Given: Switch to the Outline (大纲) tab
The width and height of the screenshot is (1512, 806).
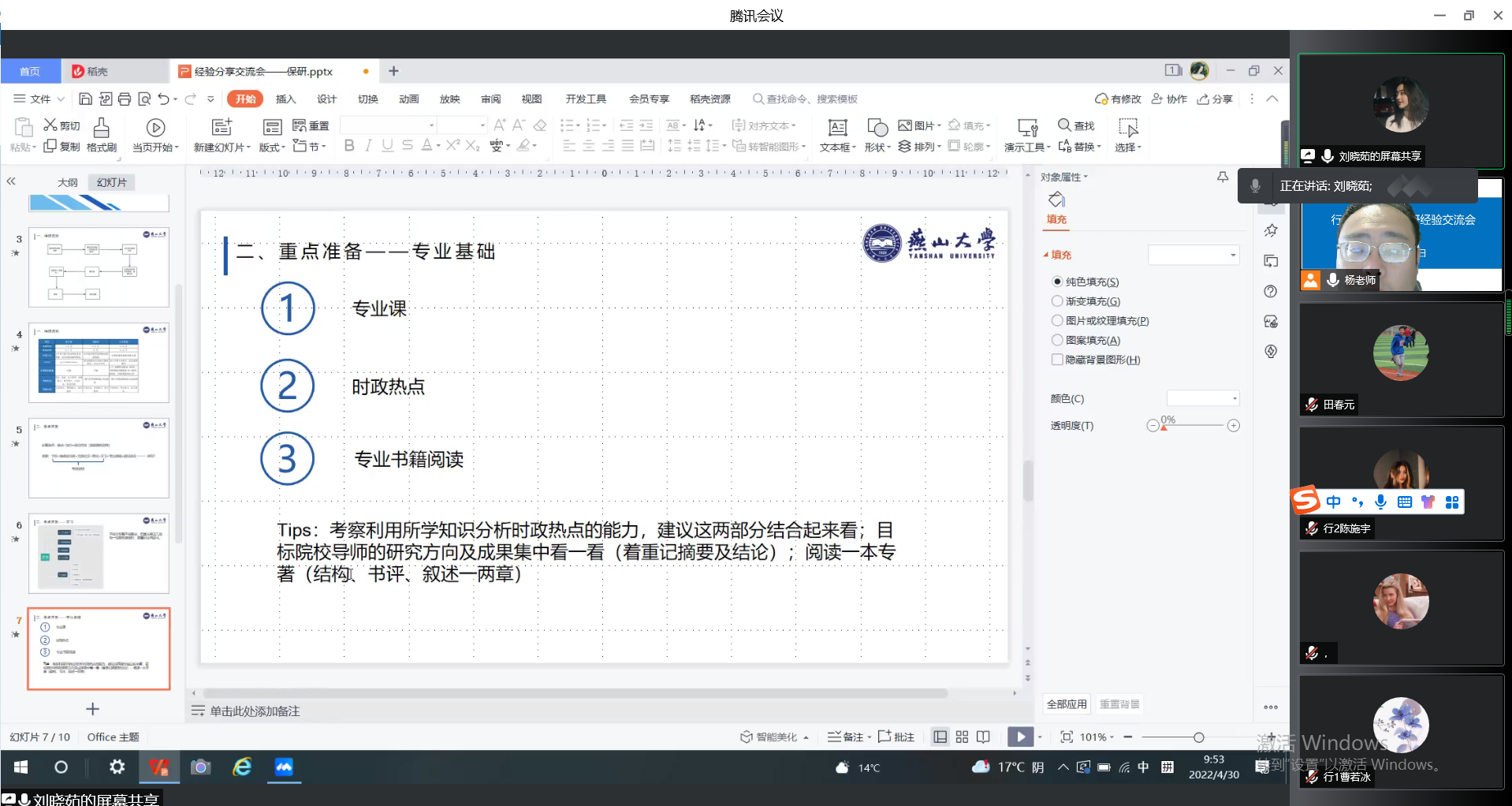Looking at the screenshot, I should 67,182.
